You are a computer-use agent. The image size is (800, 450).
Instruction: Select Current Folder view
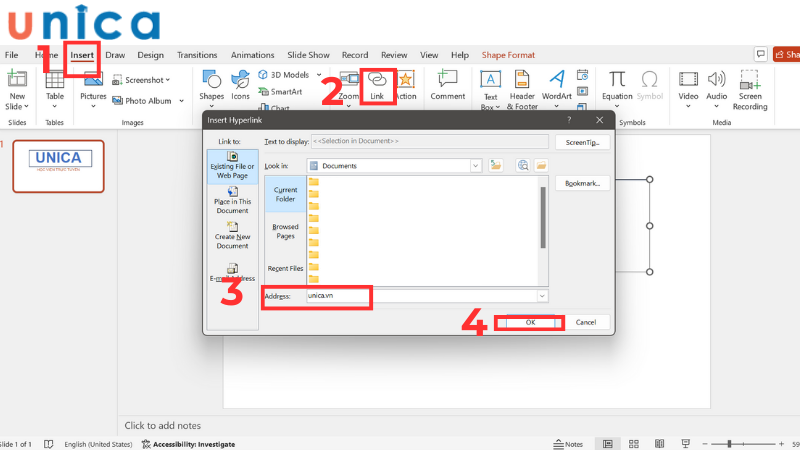point(285,194)
